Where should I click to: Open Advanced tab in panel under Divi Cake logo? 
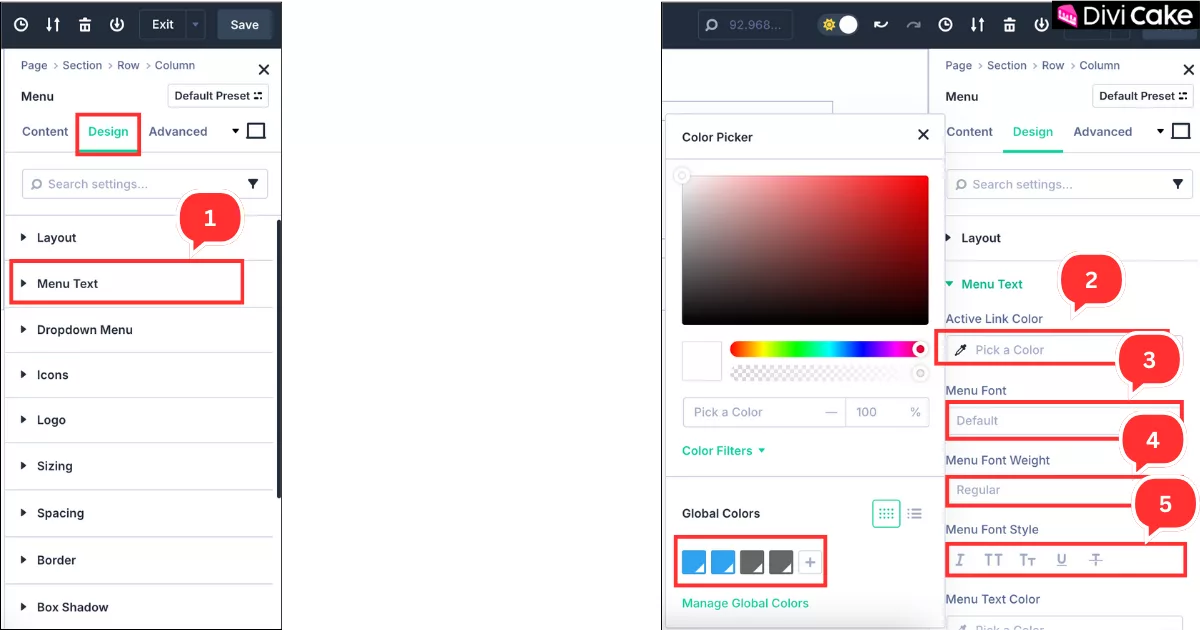coord(1102,131)
